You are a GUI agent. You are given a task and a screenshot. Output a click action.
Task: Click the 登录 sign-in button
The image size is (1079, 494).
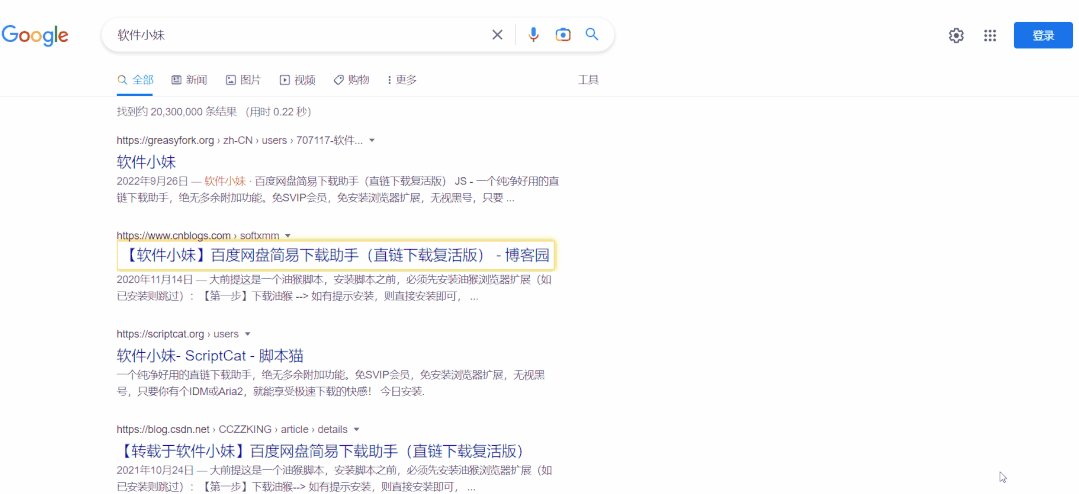(1043, 35)
